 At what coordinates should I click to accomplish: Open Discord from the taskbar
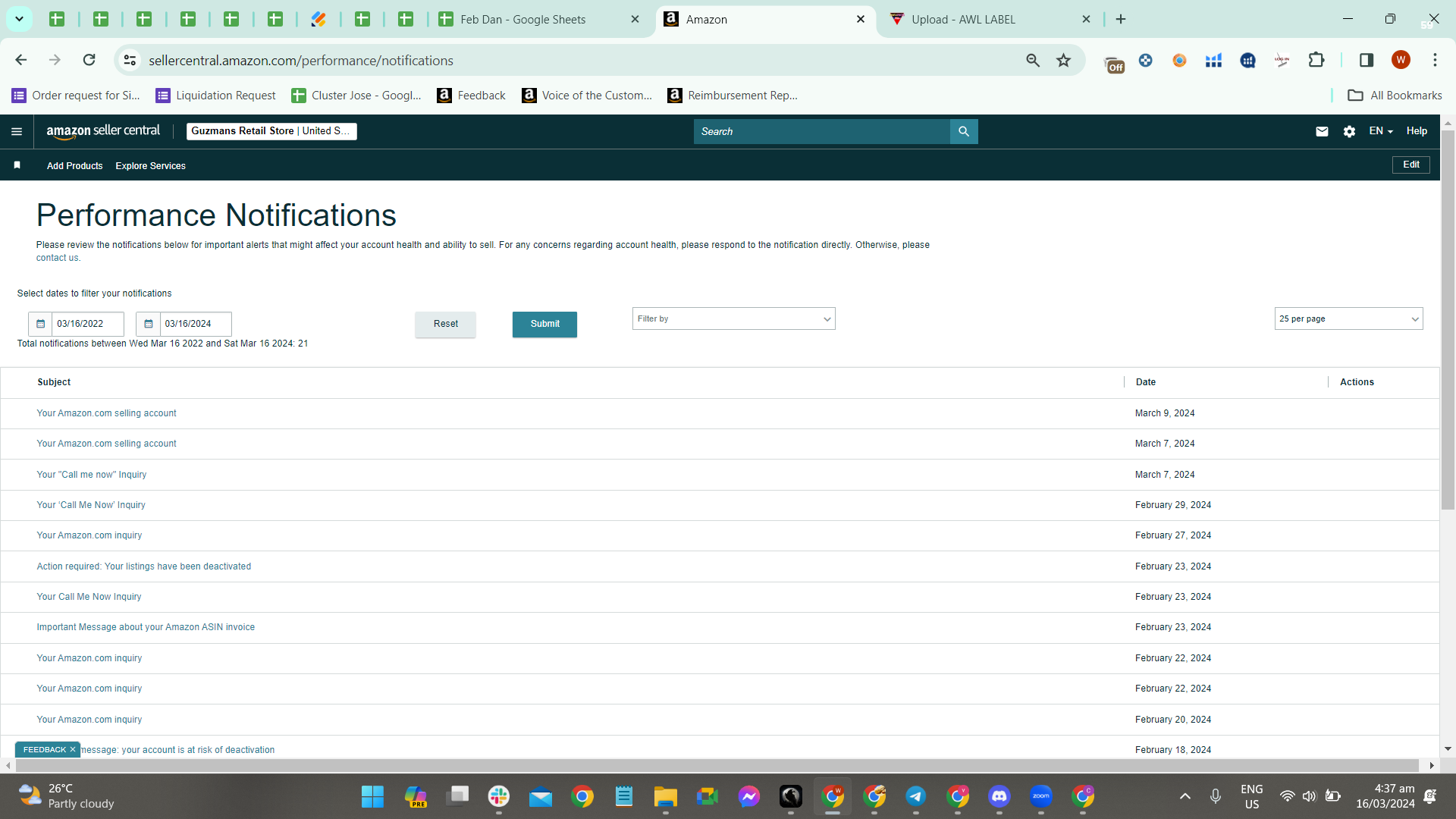point(999,796)
